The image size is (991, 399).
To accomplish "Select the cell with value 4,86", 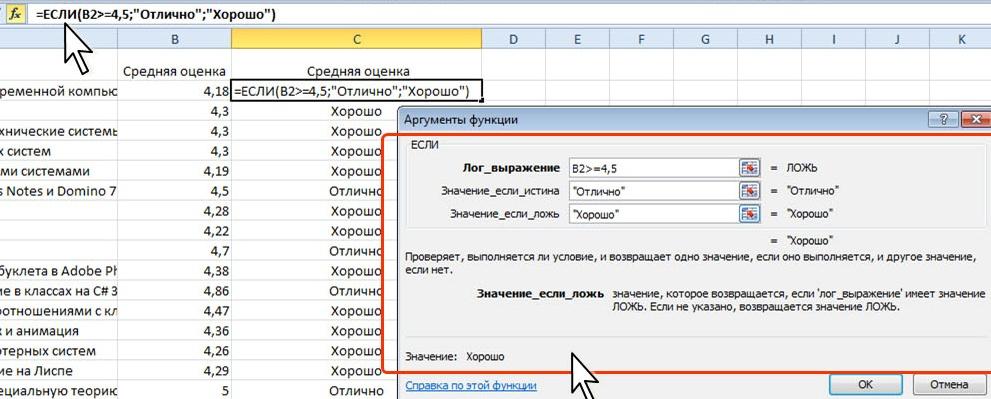I will (174, 290).
